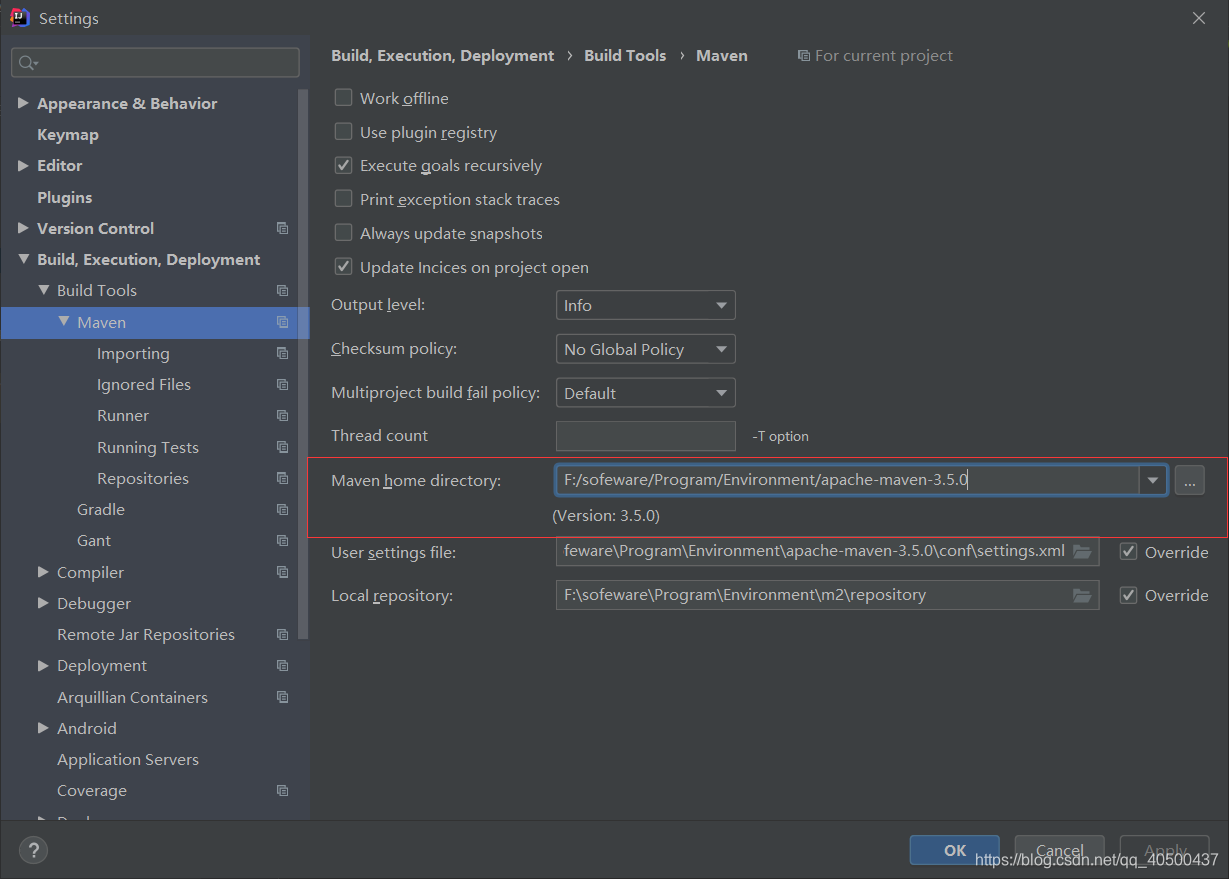The height and width of the screenshot is (879, 1229).
Task: Expand the Appearance & Behavior section
Action: (23, 103)
